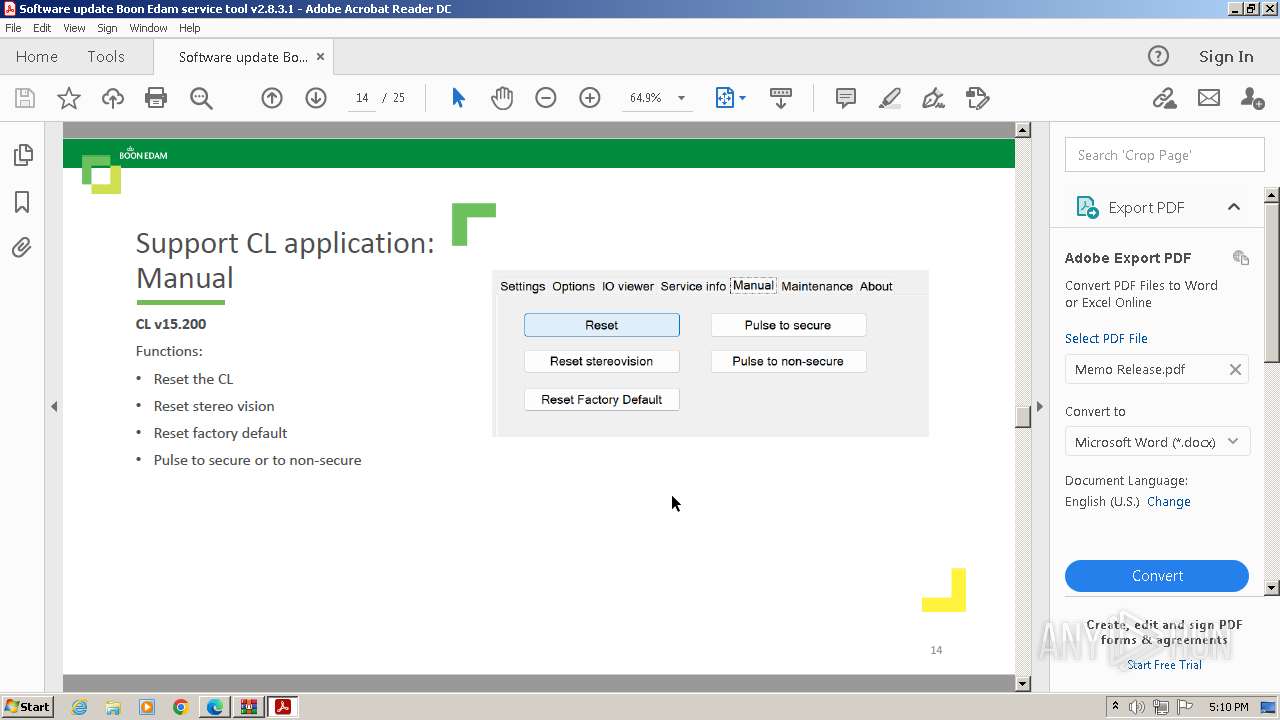Share a link to this file
Viewport: 1280px width, 720px height.
pyautogui.click(x=1164, y=98)
